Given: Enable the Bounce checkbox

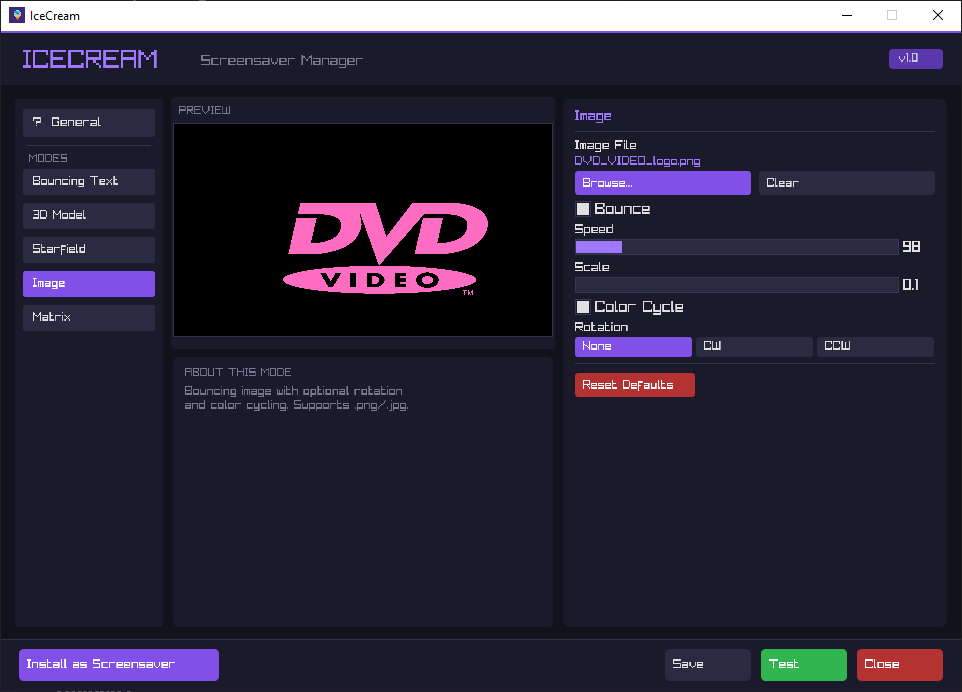Looking at the screenshot, I should pyautogui.click(x=583, y=209).
